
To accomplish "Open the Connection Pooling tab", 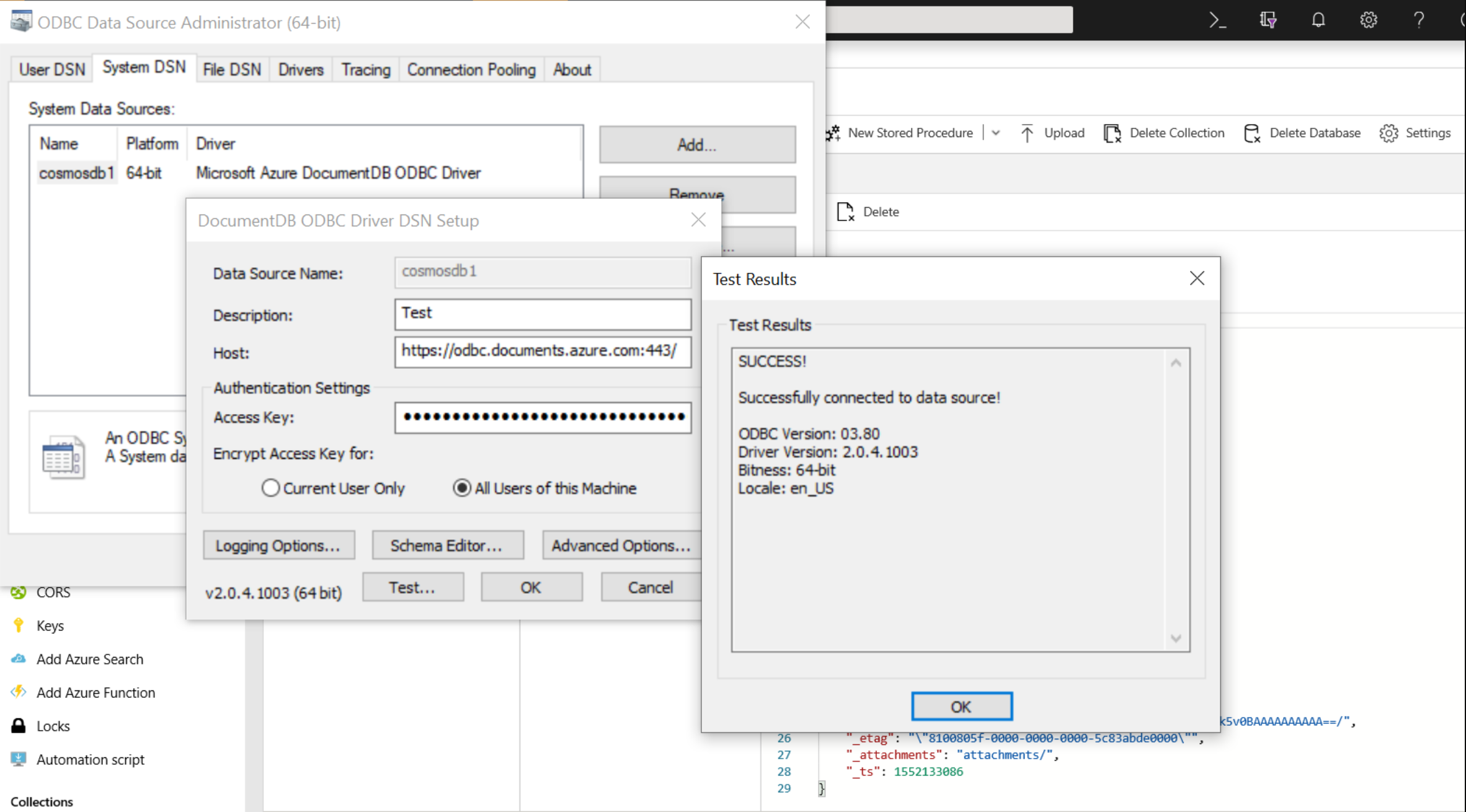I will pyautogui.click(x=471, y=69).
